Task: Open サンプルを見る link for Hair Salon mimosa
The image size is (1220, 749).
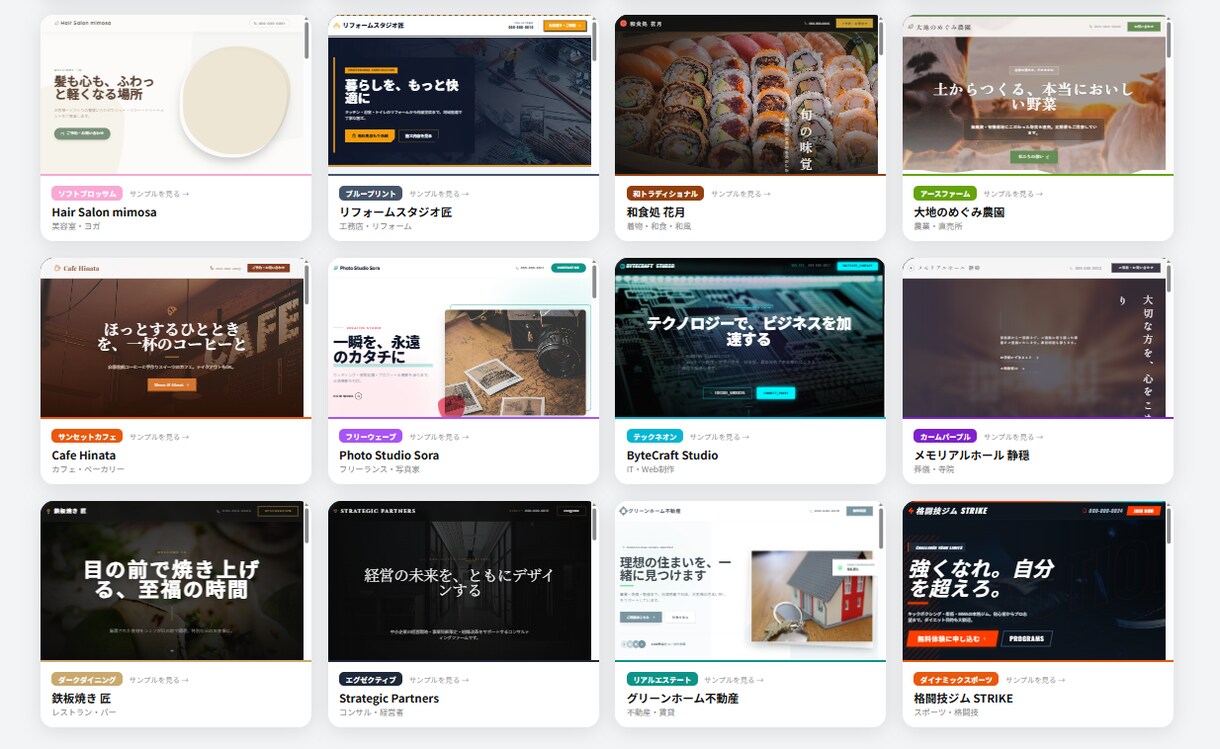Action: 159,194
